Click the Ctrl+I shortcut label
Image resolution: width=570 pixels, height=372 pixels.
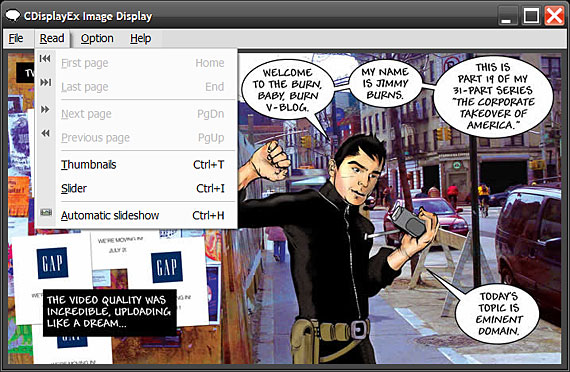click(210, 188)
